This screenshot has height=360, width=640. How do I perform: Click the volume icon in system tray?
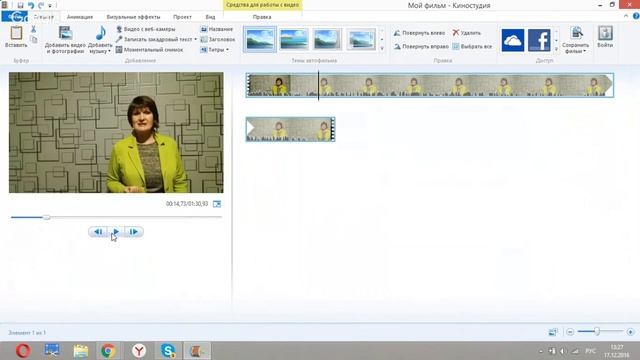coord(563,351)
